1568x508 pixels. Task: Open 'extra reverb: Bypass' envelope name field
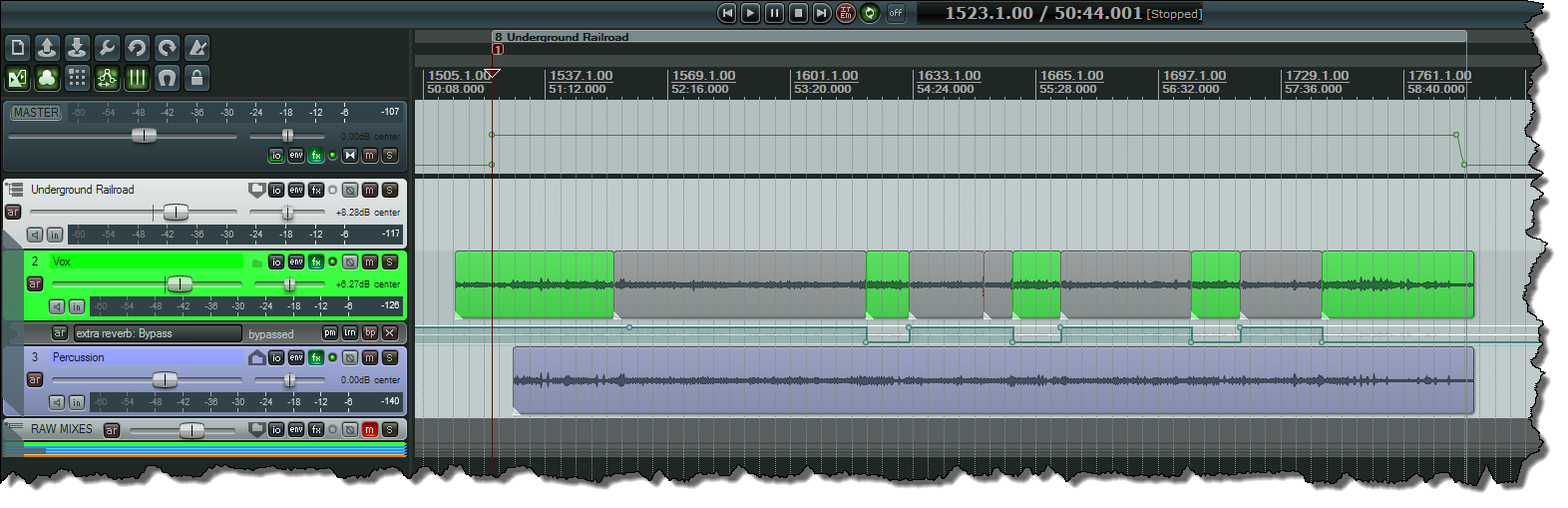[158, 333]
